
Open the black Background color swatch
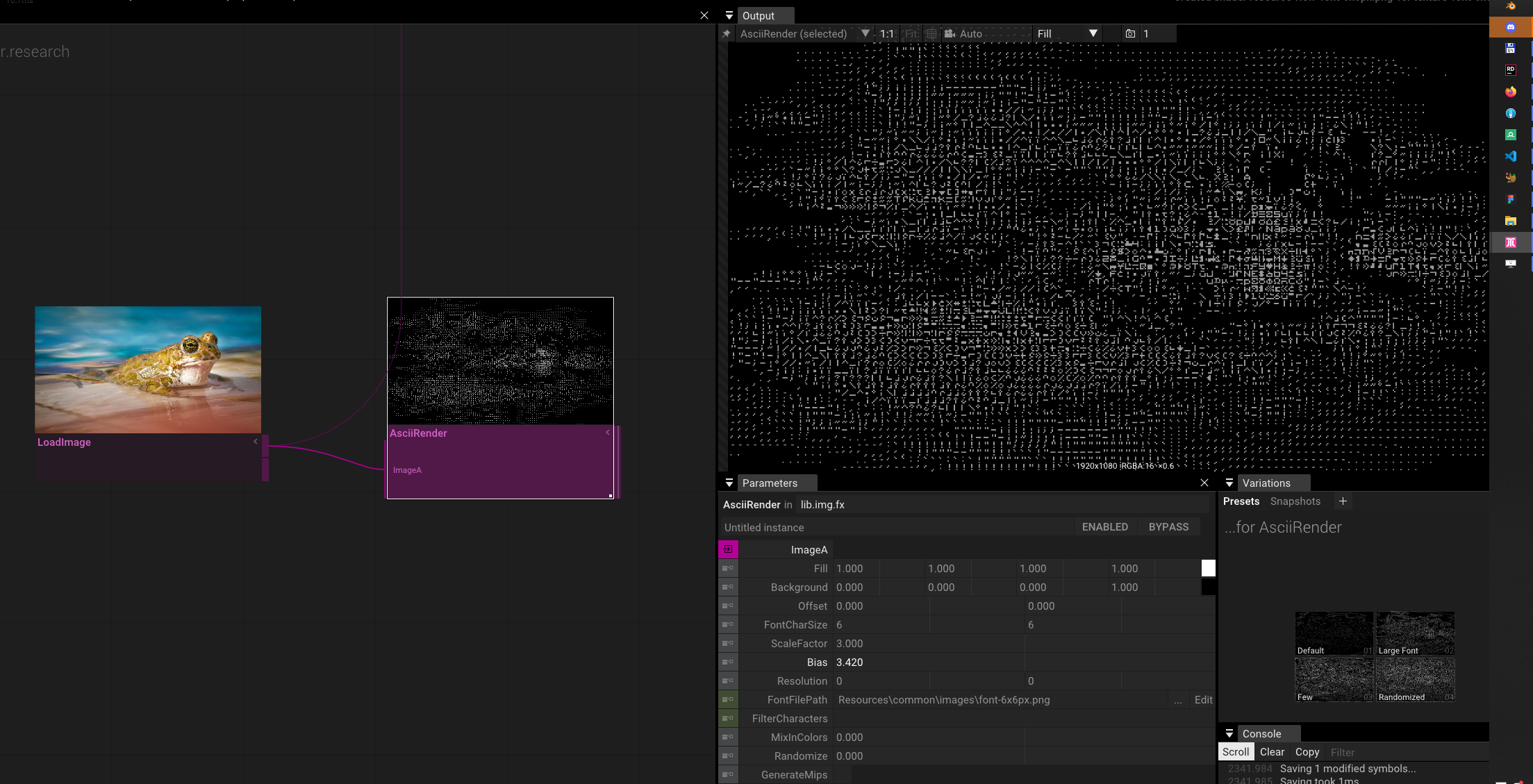(1208, 587)
